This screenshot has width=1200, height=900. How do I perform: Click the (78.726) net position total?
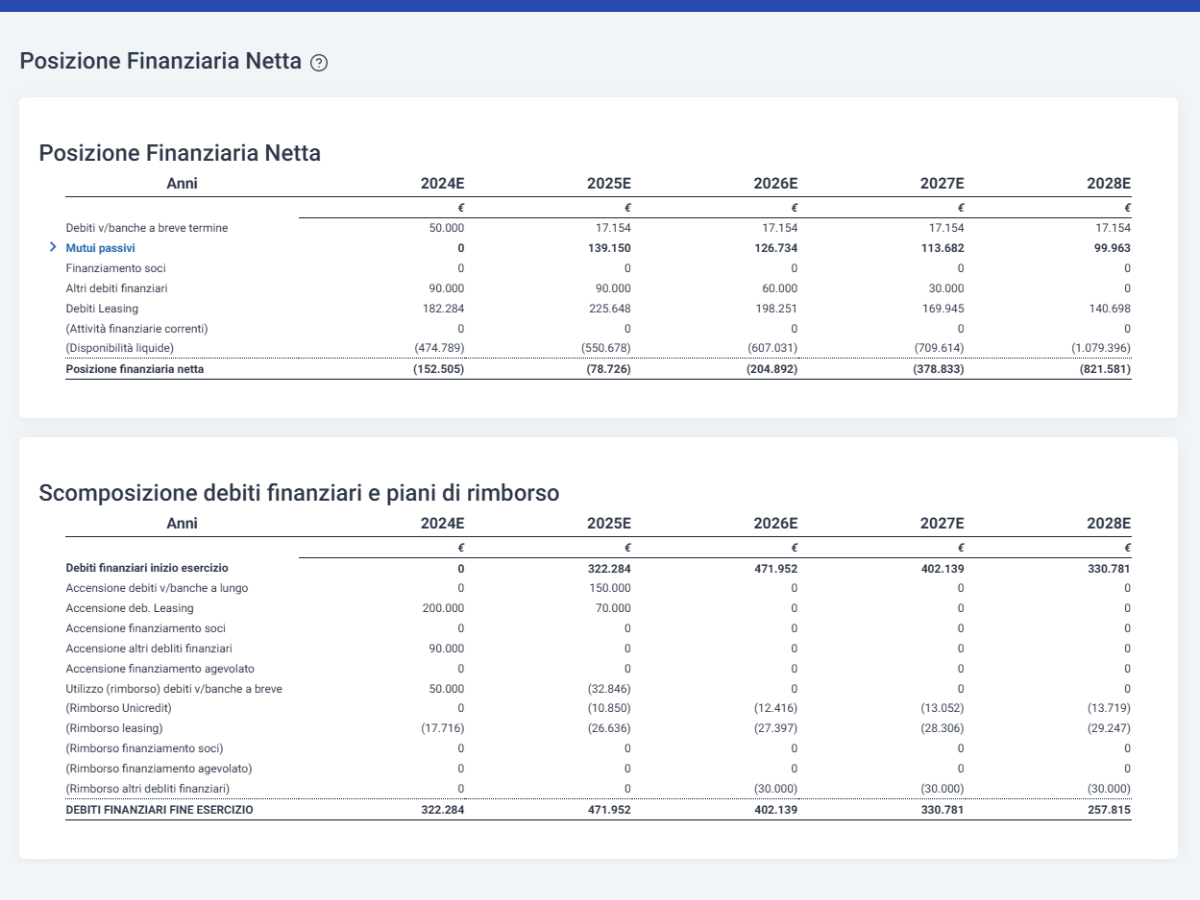[x=608, y=368]
